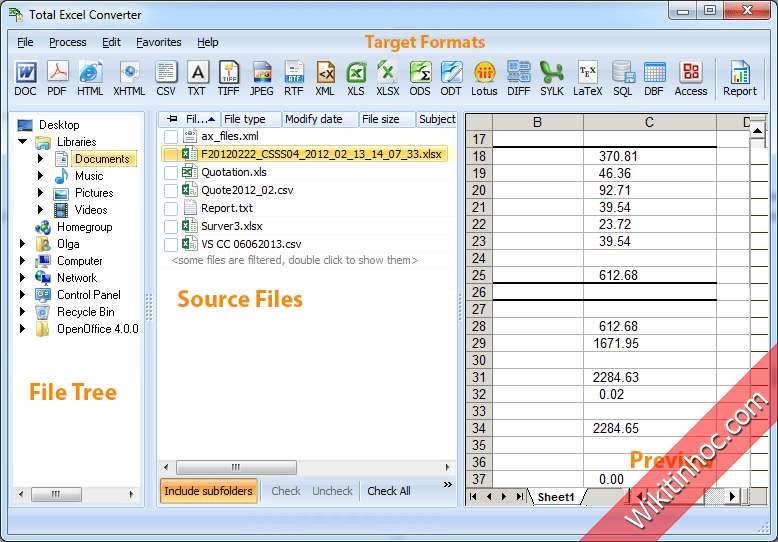The height and width of the screenshot is (542, 778).
Task: Tick the Surver3.xlsx checkbox
Action: click(x=171, y=226)
